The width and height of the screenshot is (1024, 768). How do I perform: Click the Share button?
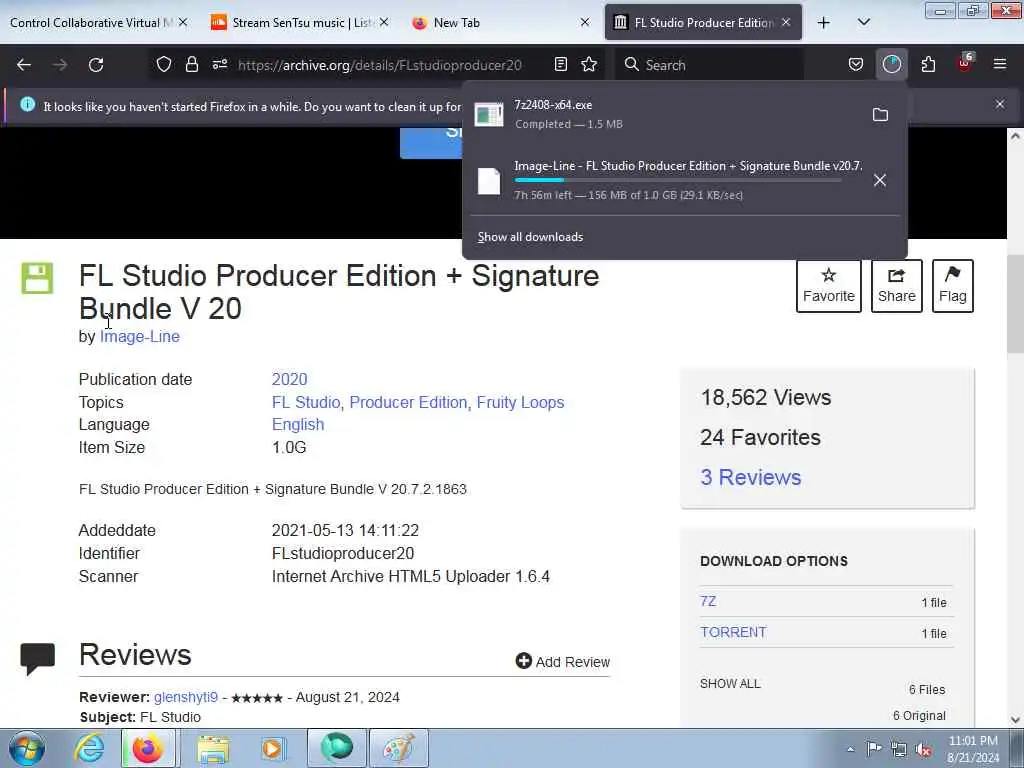[x=897, y=286]
